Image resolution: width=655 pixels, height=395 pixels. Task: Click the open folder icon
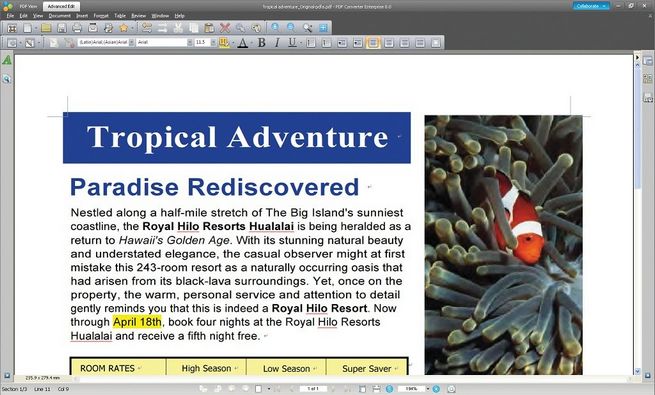pyautogui.click(x=46, y=28)
